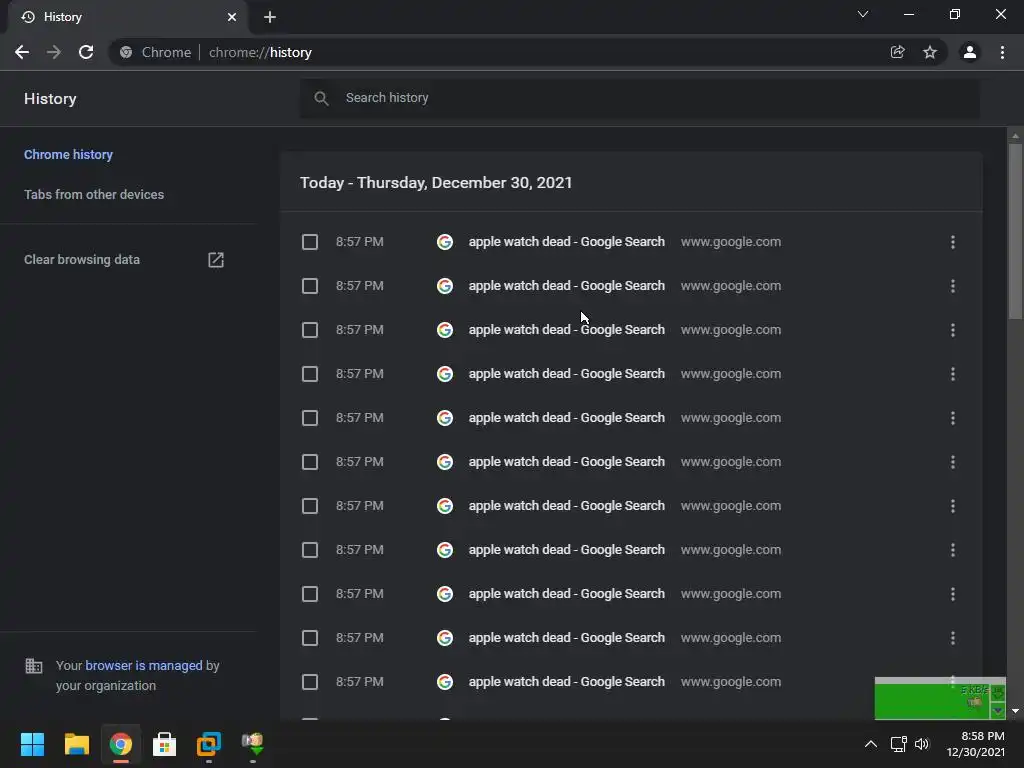Screen dimensions: 1024x768
Task: Switch to Tabs from other devices
Action: pyautogui.click(x=94, y=195)
